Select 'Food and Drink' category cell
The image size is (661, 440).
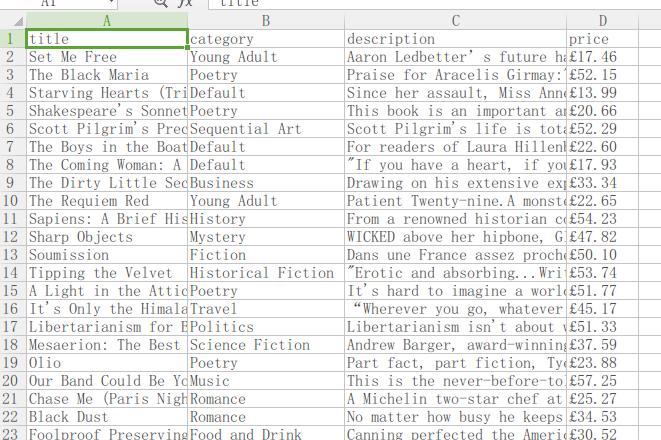click(x=266, y=433)
